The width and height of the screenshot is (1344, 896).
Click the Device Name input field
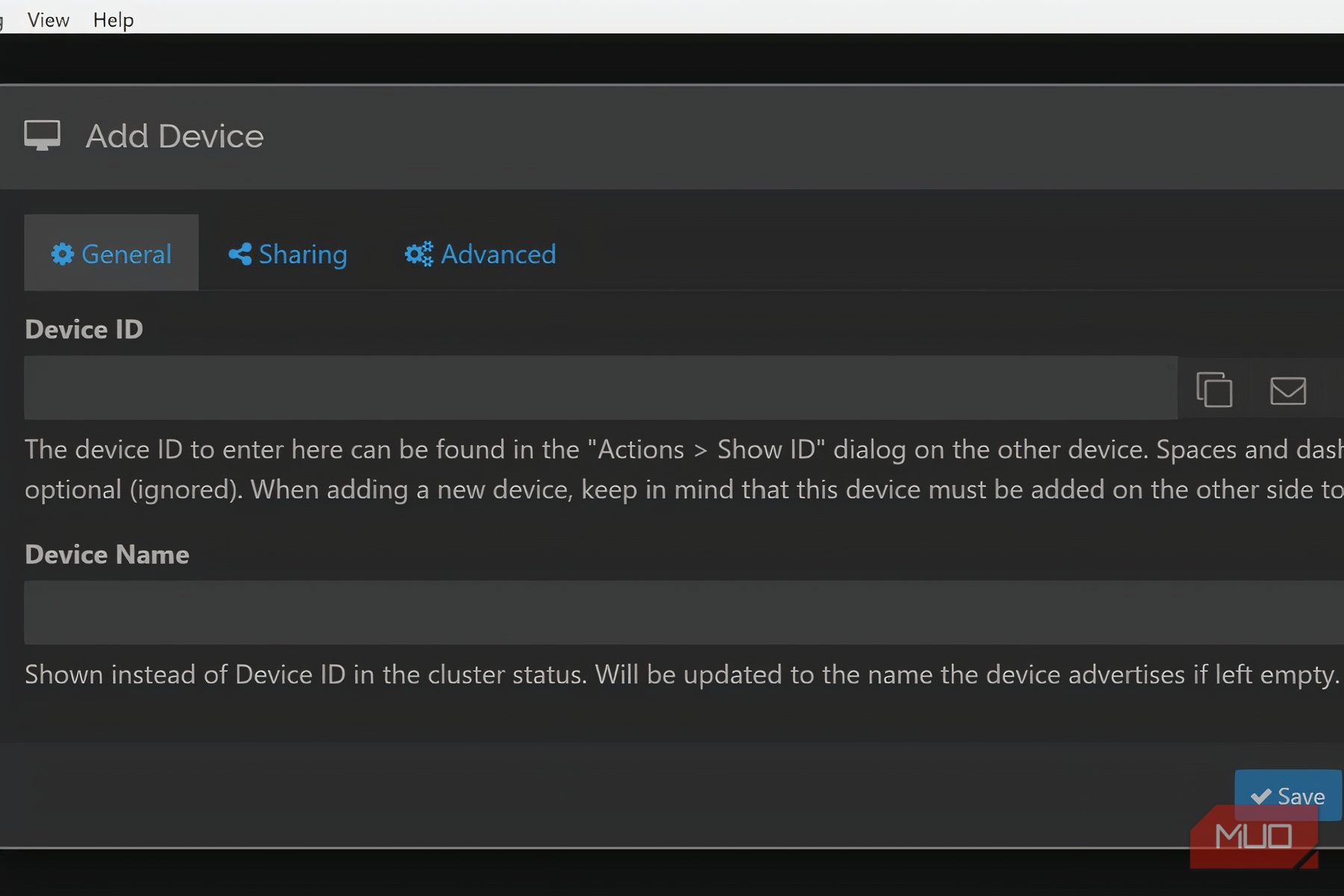(684, 612)
